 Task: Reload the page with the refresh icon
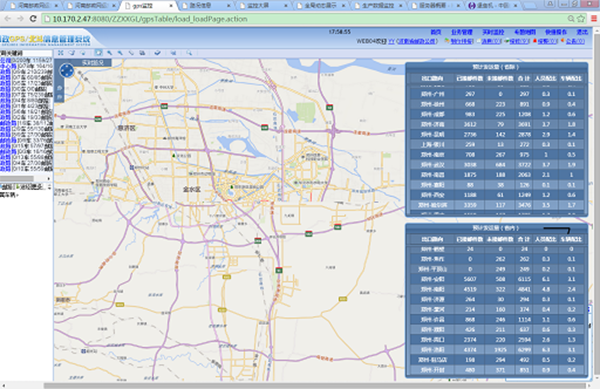tap(33, 18)
